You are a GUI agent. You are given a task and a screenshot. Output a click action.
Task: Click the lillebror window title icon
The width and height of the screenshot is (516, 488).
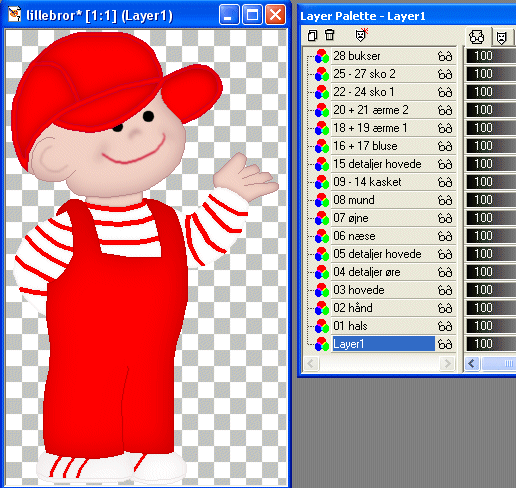[x=14, y=15]
